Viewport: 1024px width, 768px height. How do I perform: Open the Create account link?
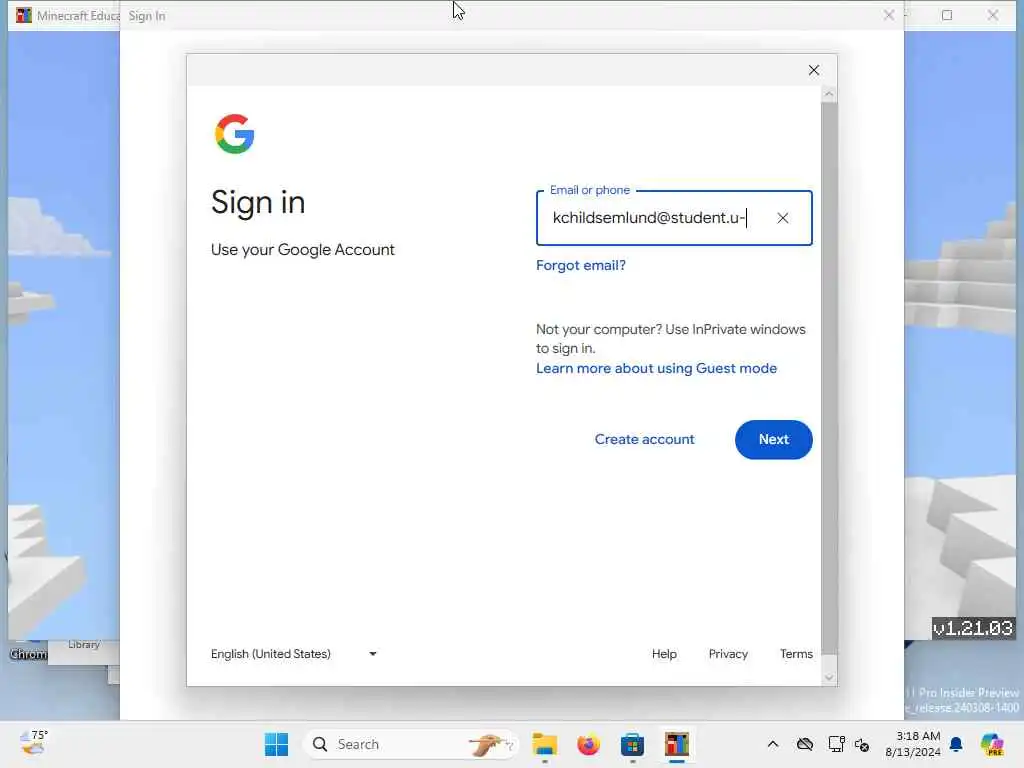[644, 440]
